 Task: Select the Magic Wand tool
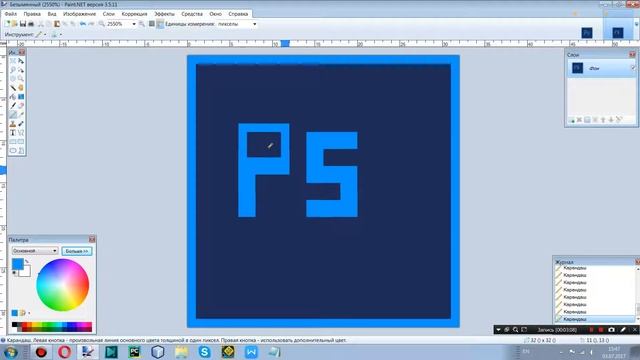click(13, 88)
